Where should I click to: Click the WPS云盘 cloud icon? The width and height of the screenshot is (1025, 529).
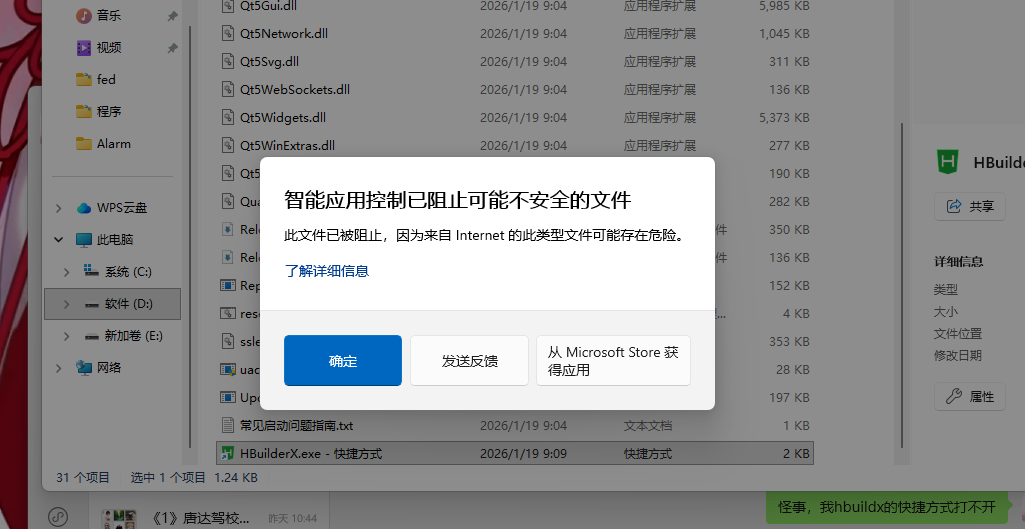85,208
